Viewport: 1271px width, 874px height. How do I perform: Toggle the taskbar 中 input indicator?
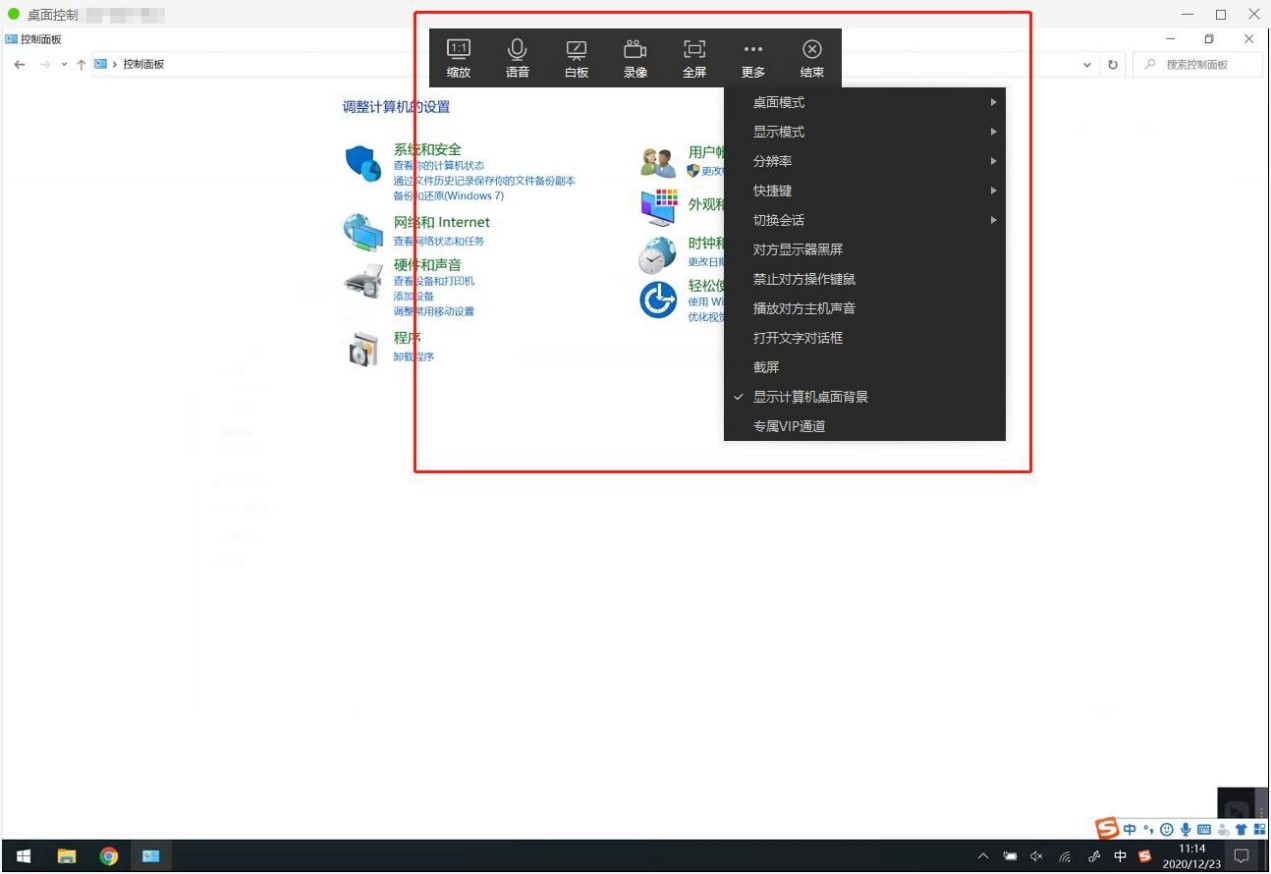(x=1120, y=856)
